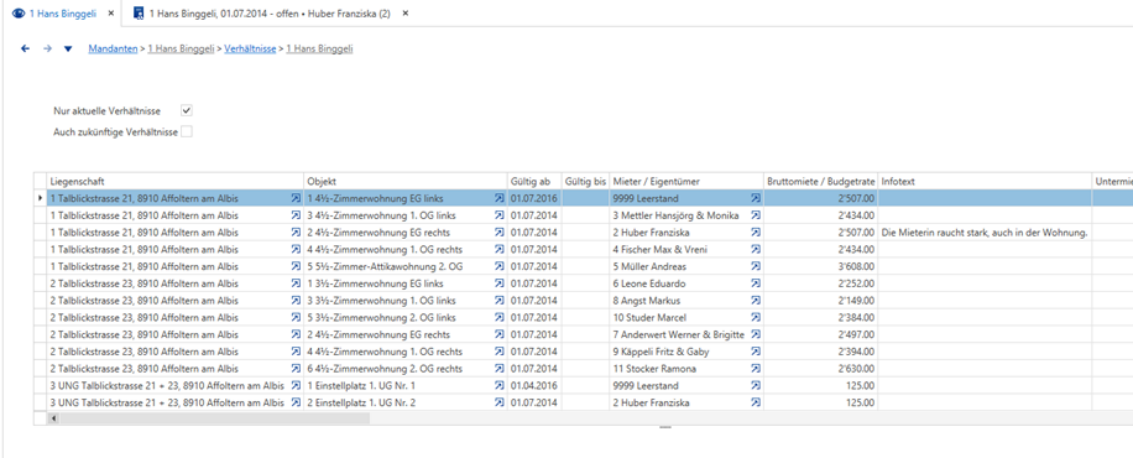Switch to the 1 Hans Binggeli tab

click(x=62, y=13)
